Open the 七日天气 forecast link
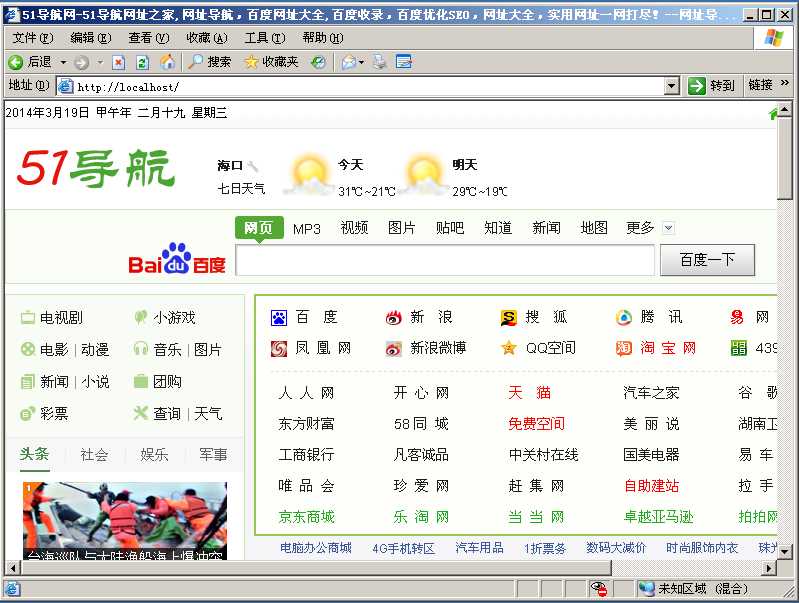Screen dimensions: 799x603 click(x=241, y=189)
